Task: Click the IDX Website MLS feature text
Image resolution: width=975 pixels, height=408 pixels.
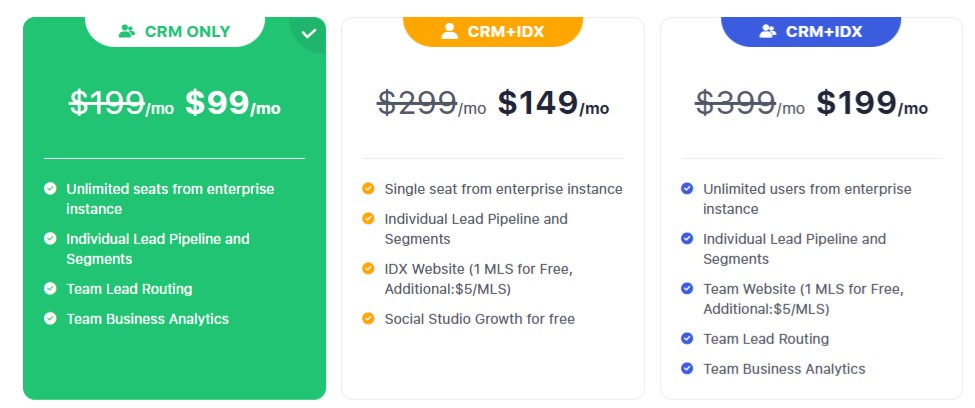Action: pos(479,279)
